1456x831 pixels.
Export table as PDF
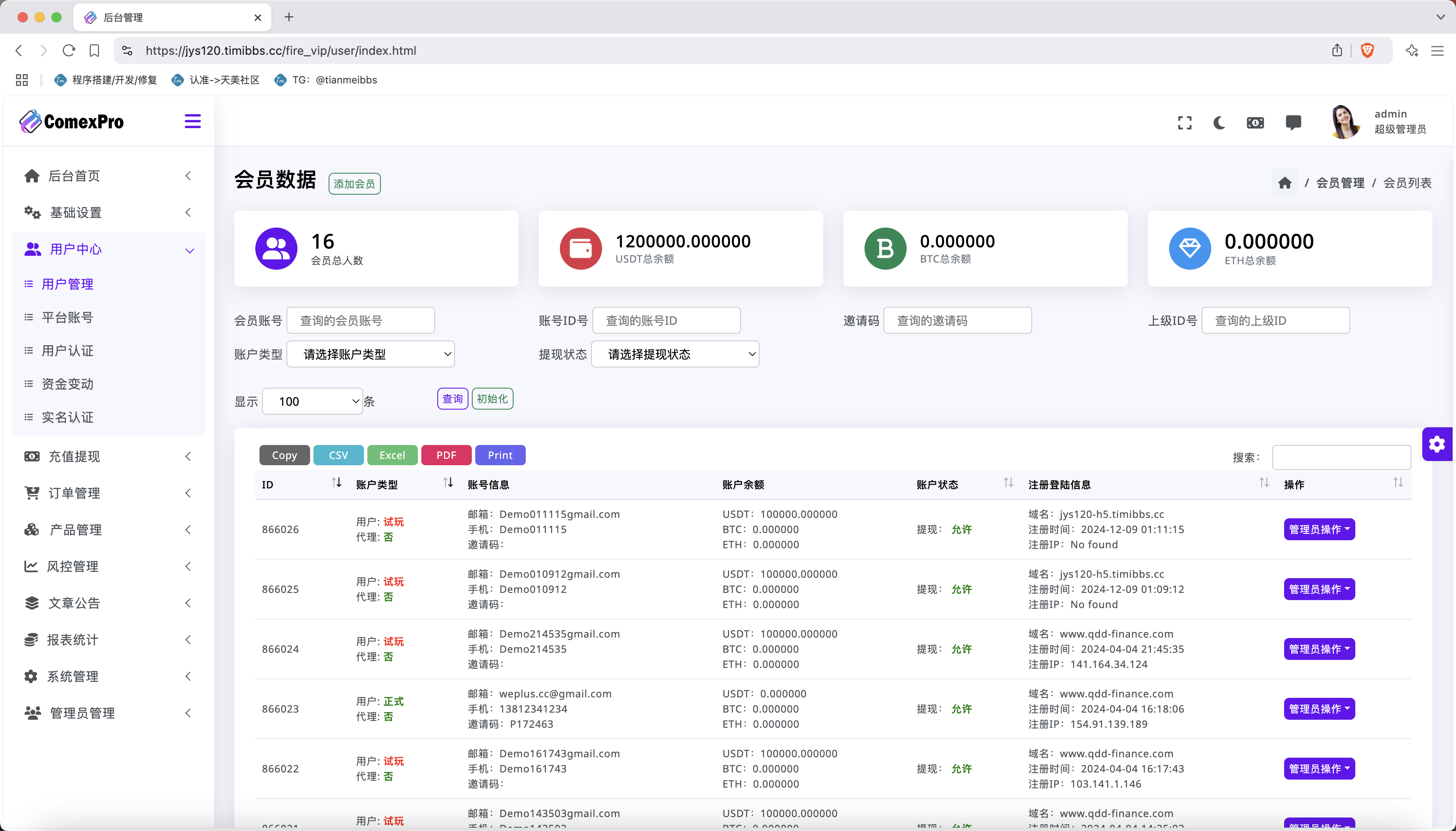(446, 455)
